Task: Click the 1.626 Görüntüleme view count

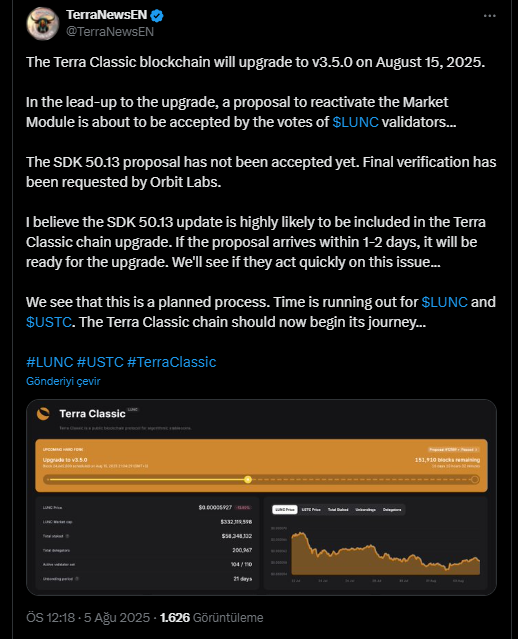Action: coord(212,617)
